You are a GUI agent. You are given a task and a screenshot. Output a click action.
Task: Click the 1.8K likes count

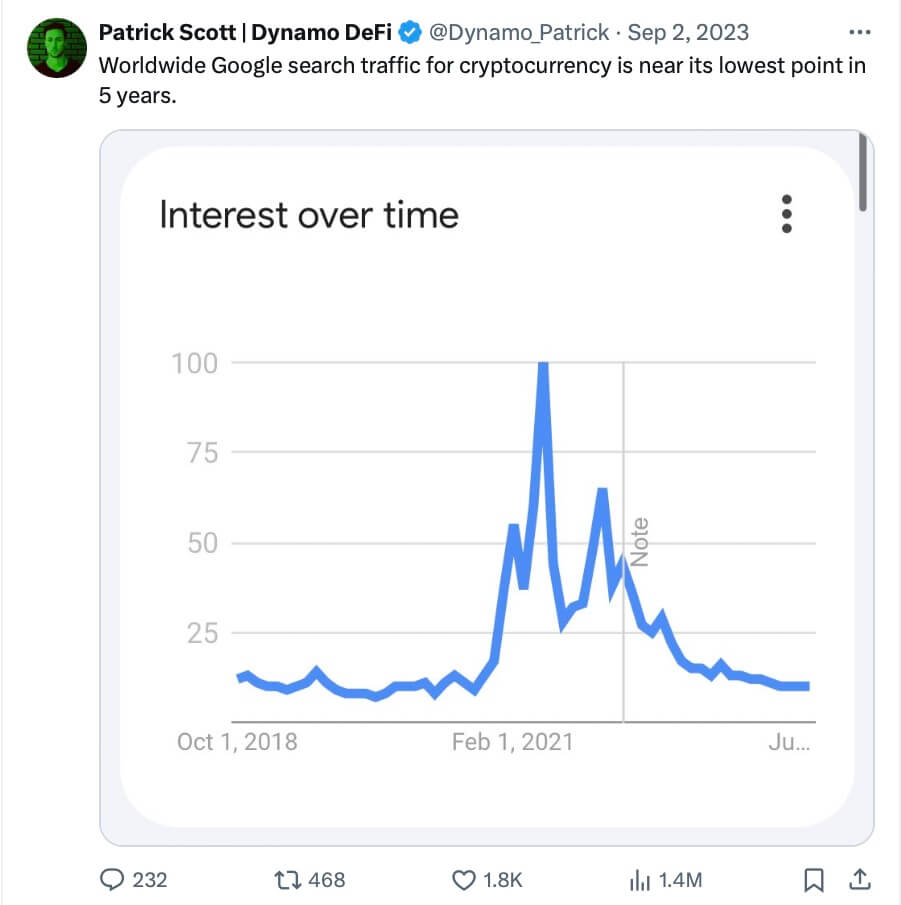[x=503, y=880]
